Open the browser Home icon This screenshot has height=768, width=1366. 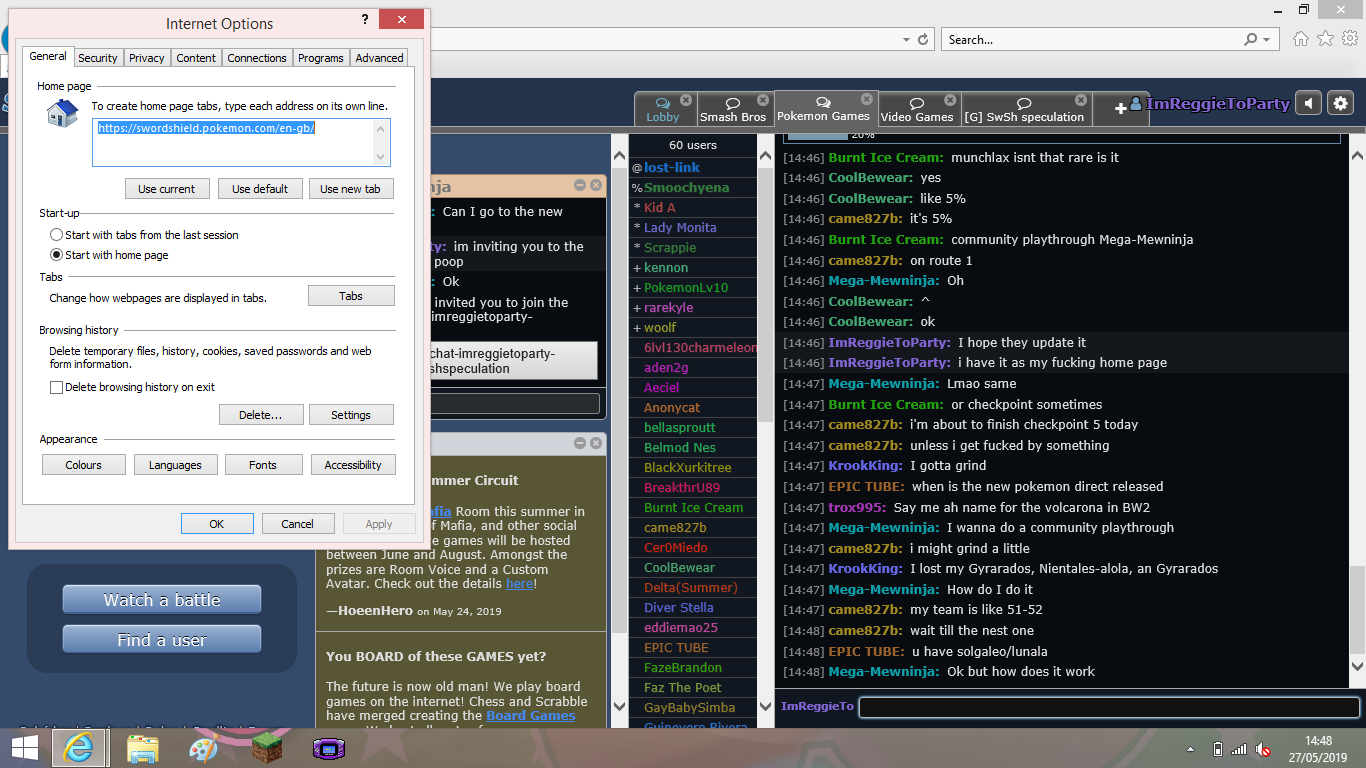coord(1300,39)
